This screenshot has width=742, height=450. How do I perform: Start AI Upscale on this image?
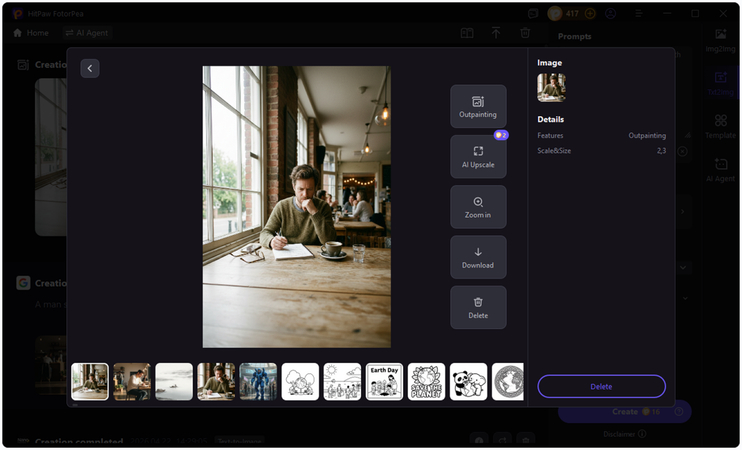478,157
